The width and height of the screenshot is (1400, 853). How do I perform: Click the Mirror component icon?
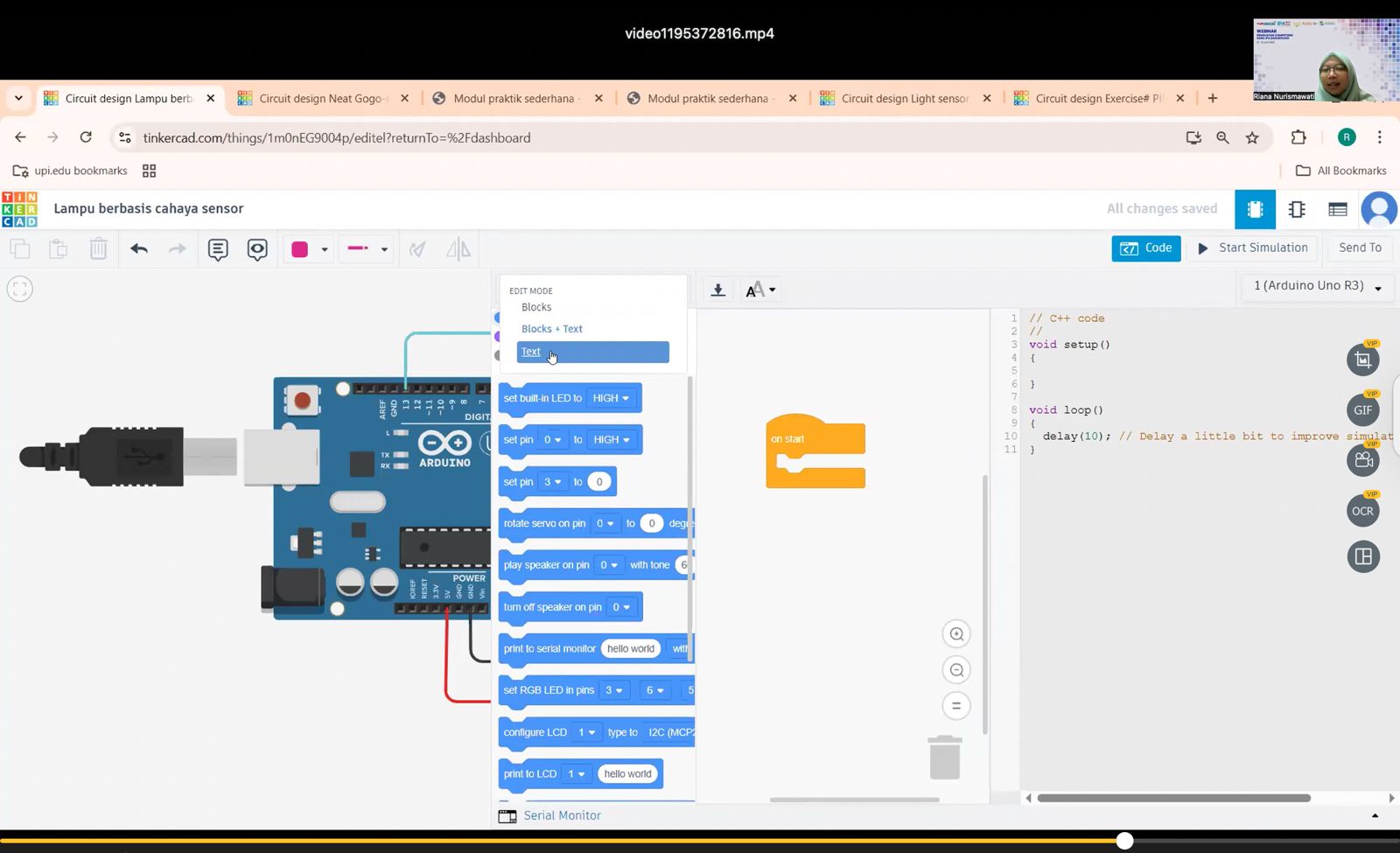pos(458,249)
